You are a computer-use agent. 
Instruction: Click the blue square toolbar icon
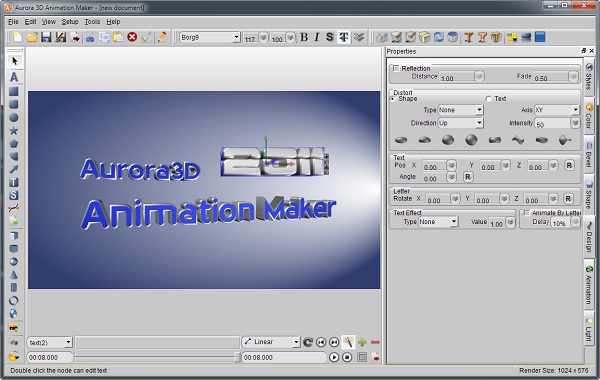pos(540,37)
